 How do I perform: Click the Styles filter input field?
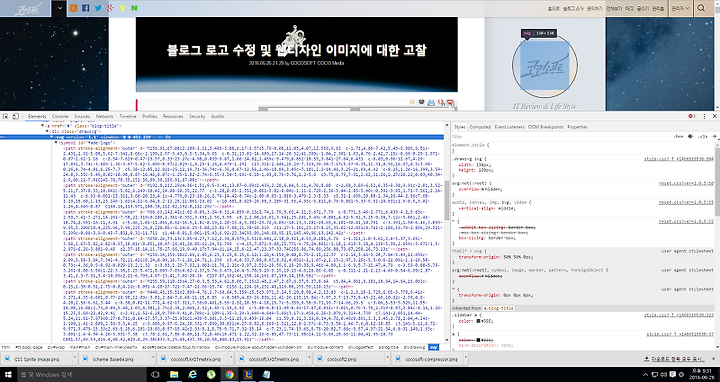pos(560,136)
